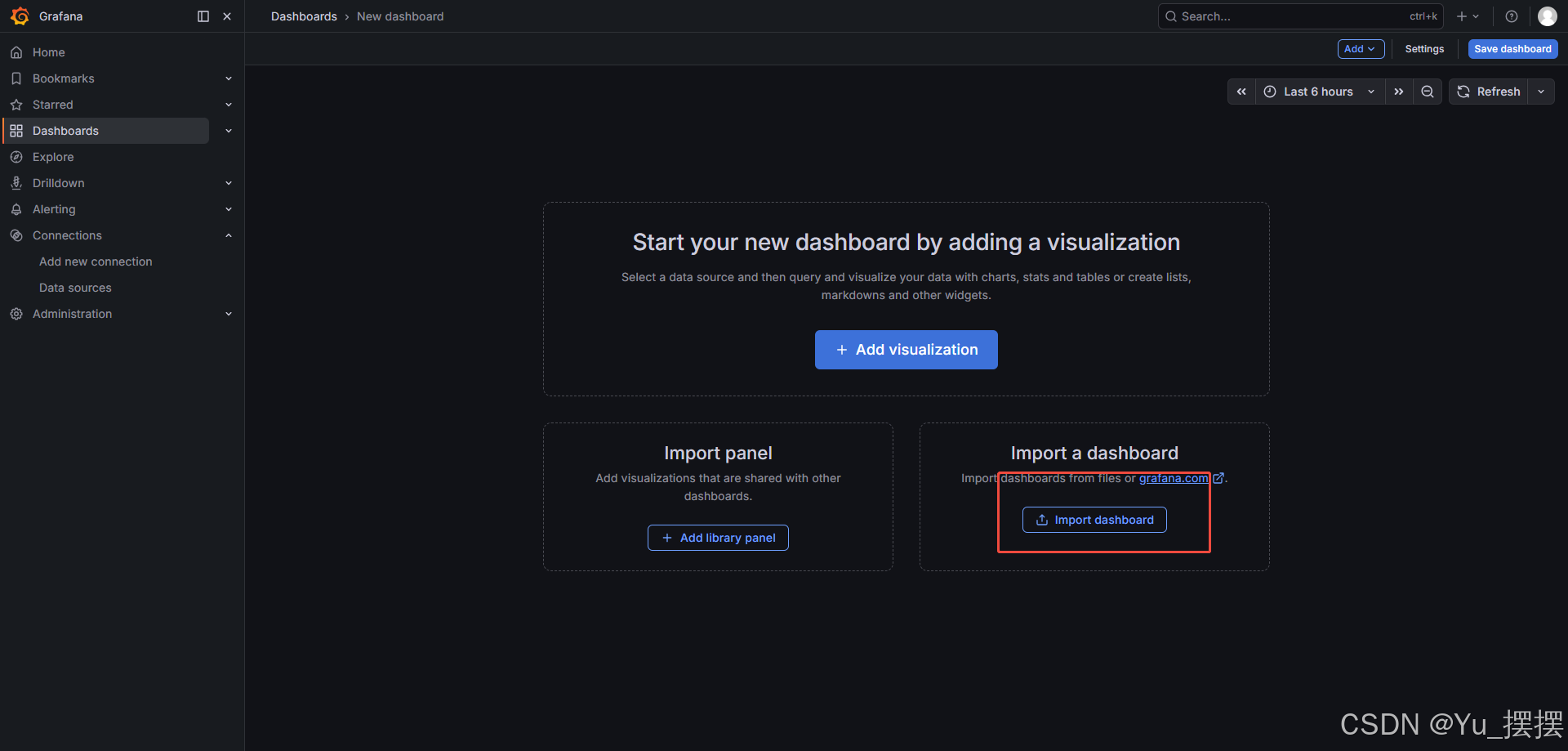Click the Explore compass icon

[x=16, y=157]
